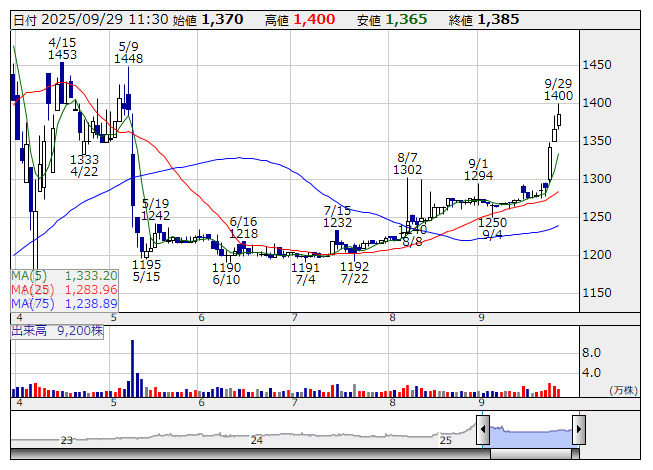653x470 pixels.
Task: Click the 終値 1,385 closing price
Action: click(484, 20)
